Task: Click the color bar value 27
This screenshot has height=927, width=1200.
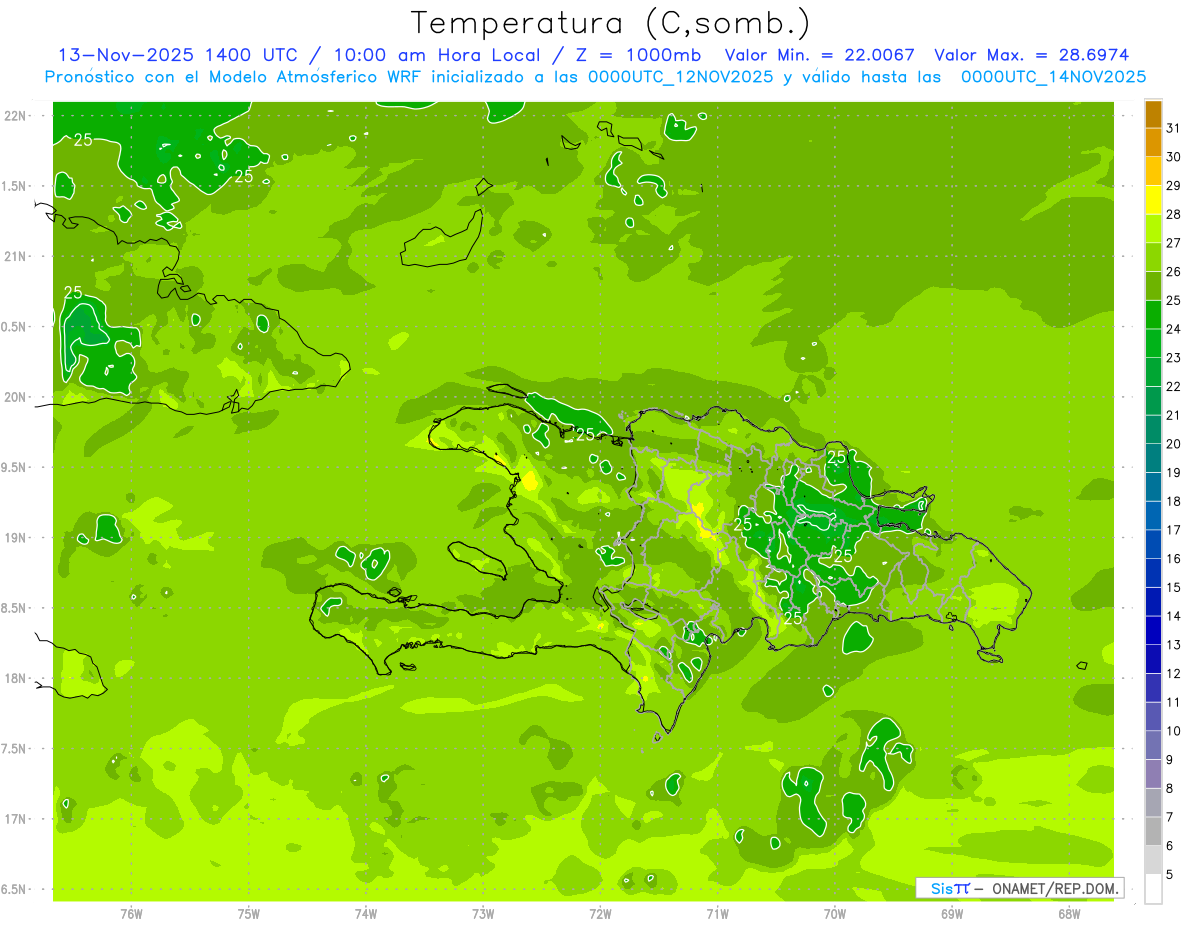Action: coord(1174,243)
